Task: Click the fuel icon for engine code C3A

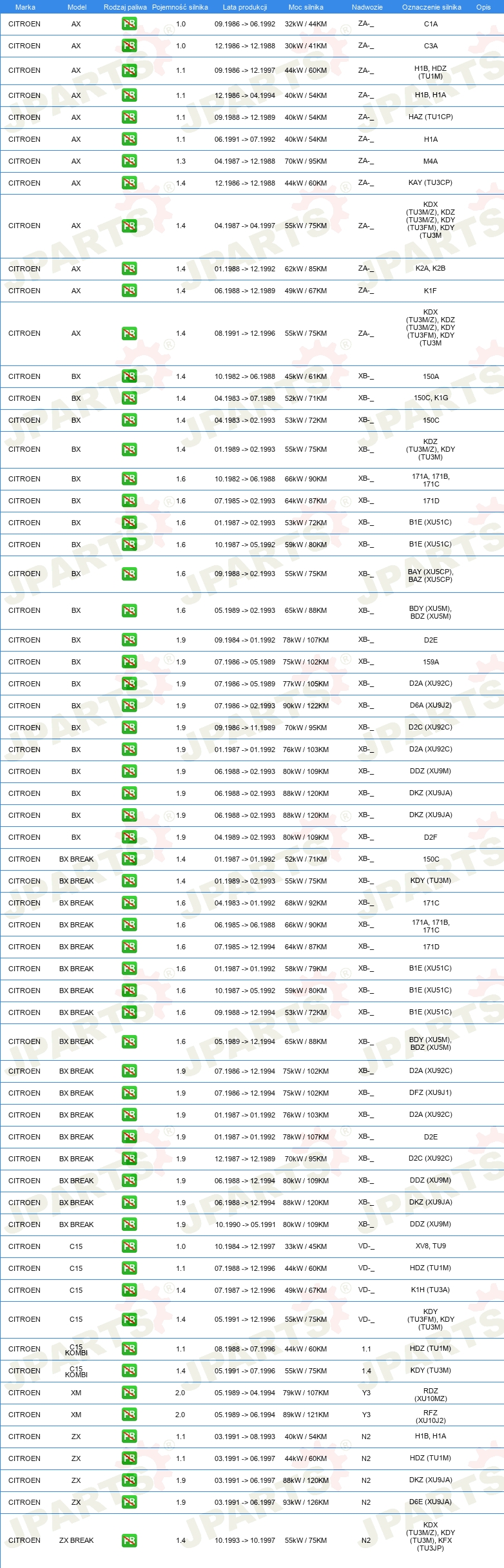Action: [130, 46]
